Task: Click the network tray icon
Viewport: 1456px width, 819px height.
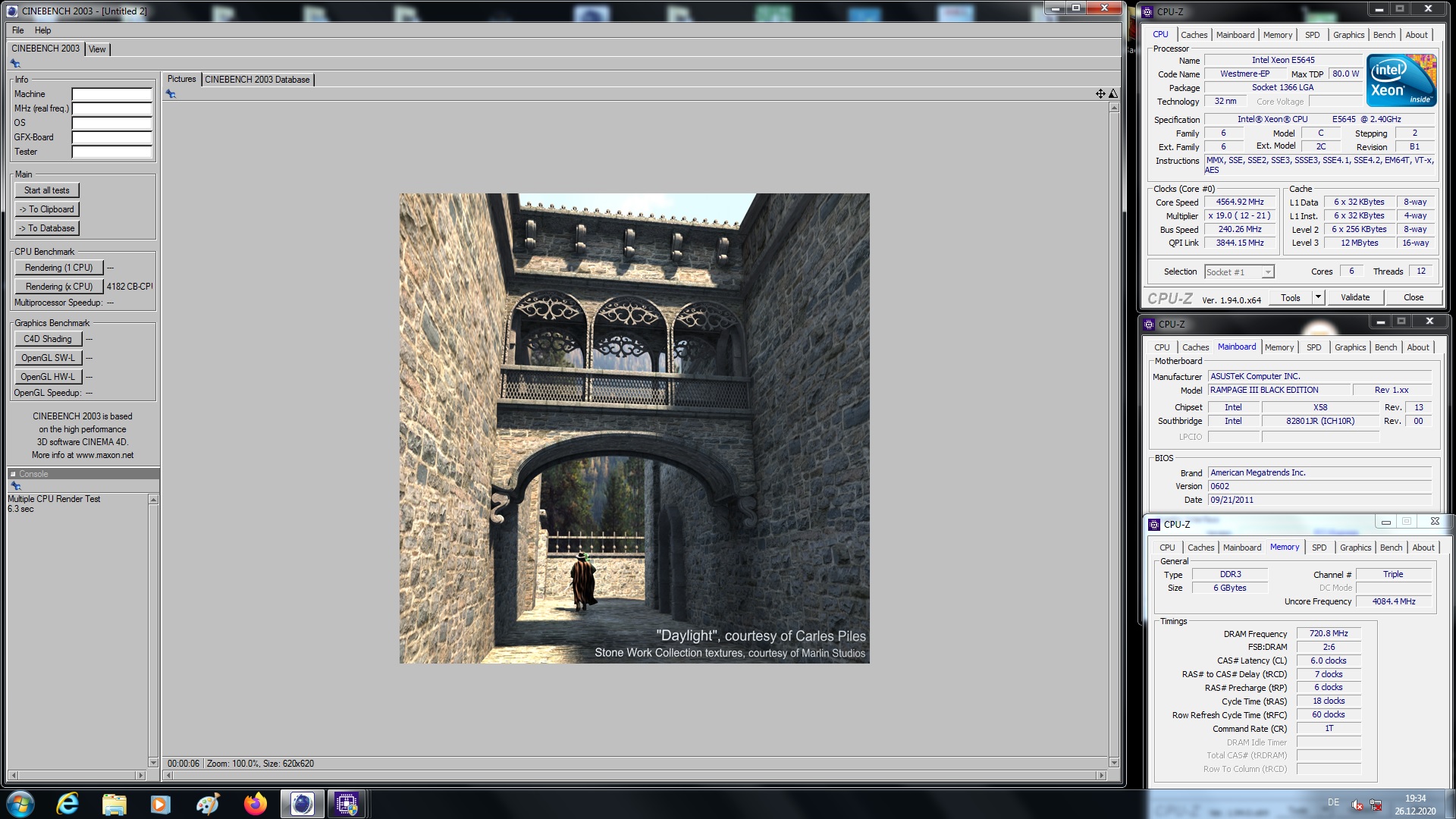Action: [x=1376, y=805]
